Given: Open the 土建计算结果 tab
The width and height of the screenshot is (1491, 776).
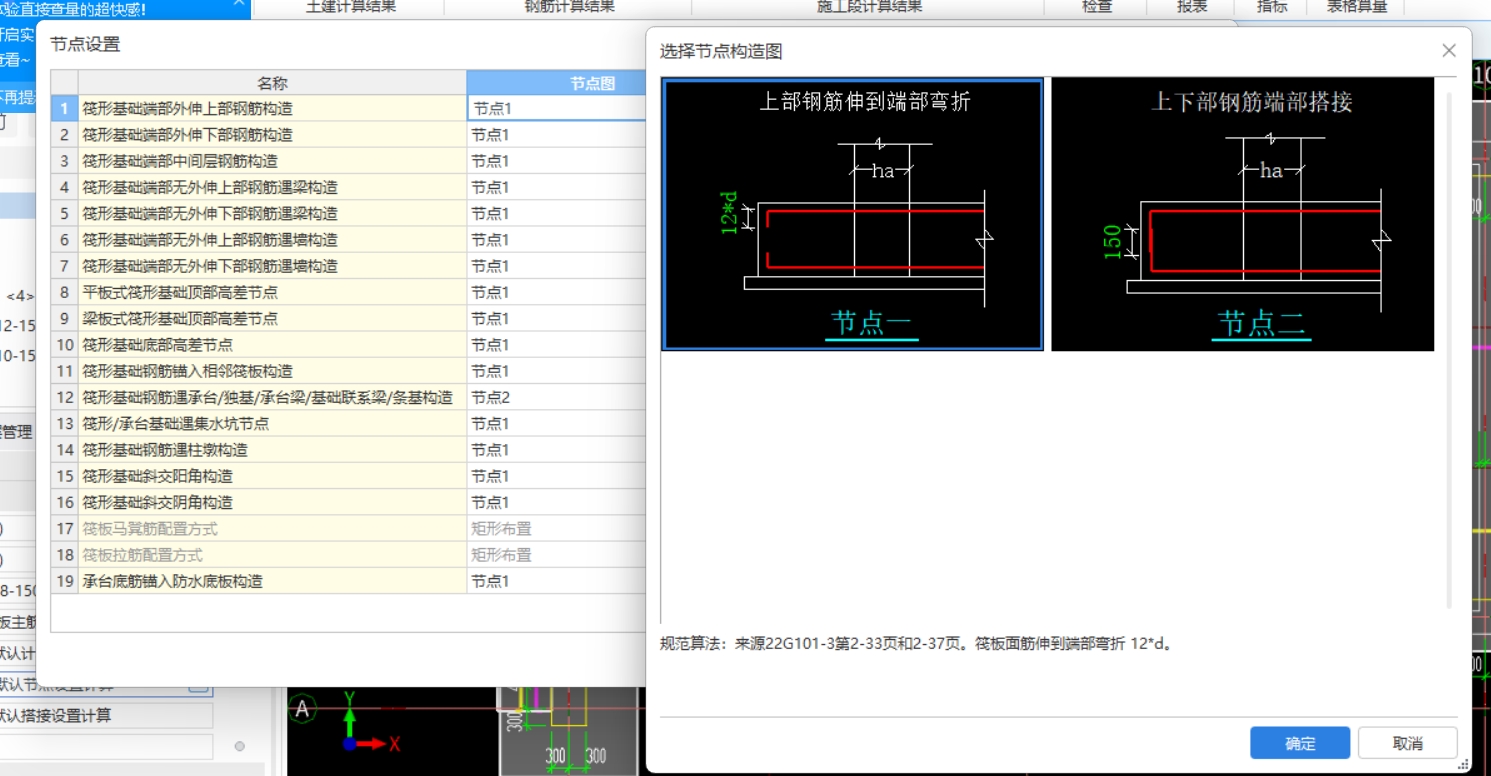Looking at the screenshot, I should (350, 7).
